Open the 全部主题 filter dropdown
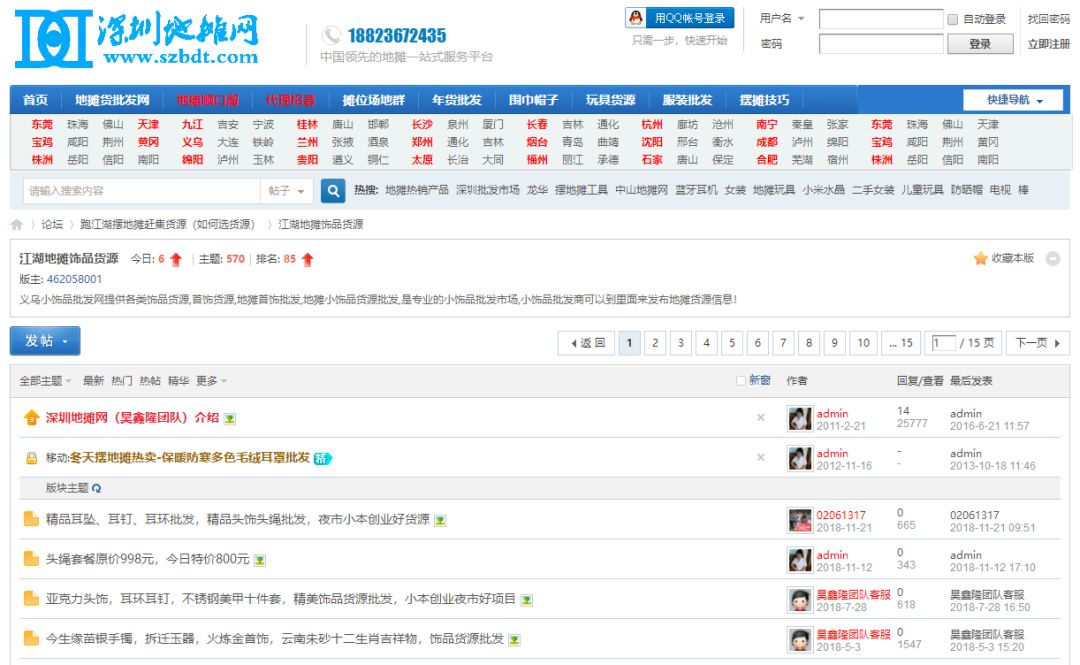Screen dimensions: 1080x665 pyautogui.click(x=45, y=381)
